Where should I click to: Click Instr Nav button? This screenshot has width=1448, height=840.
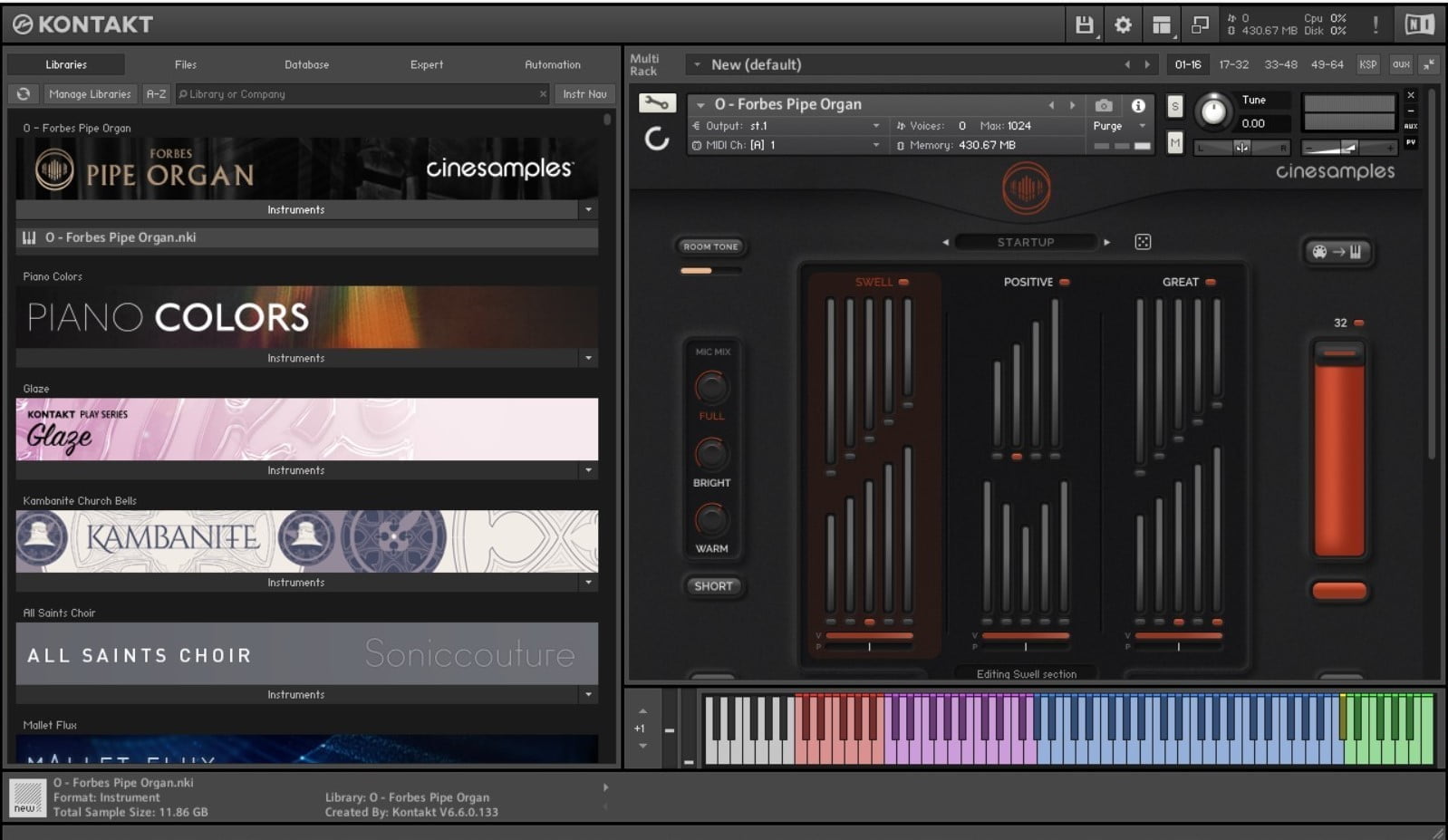point(584,94)
